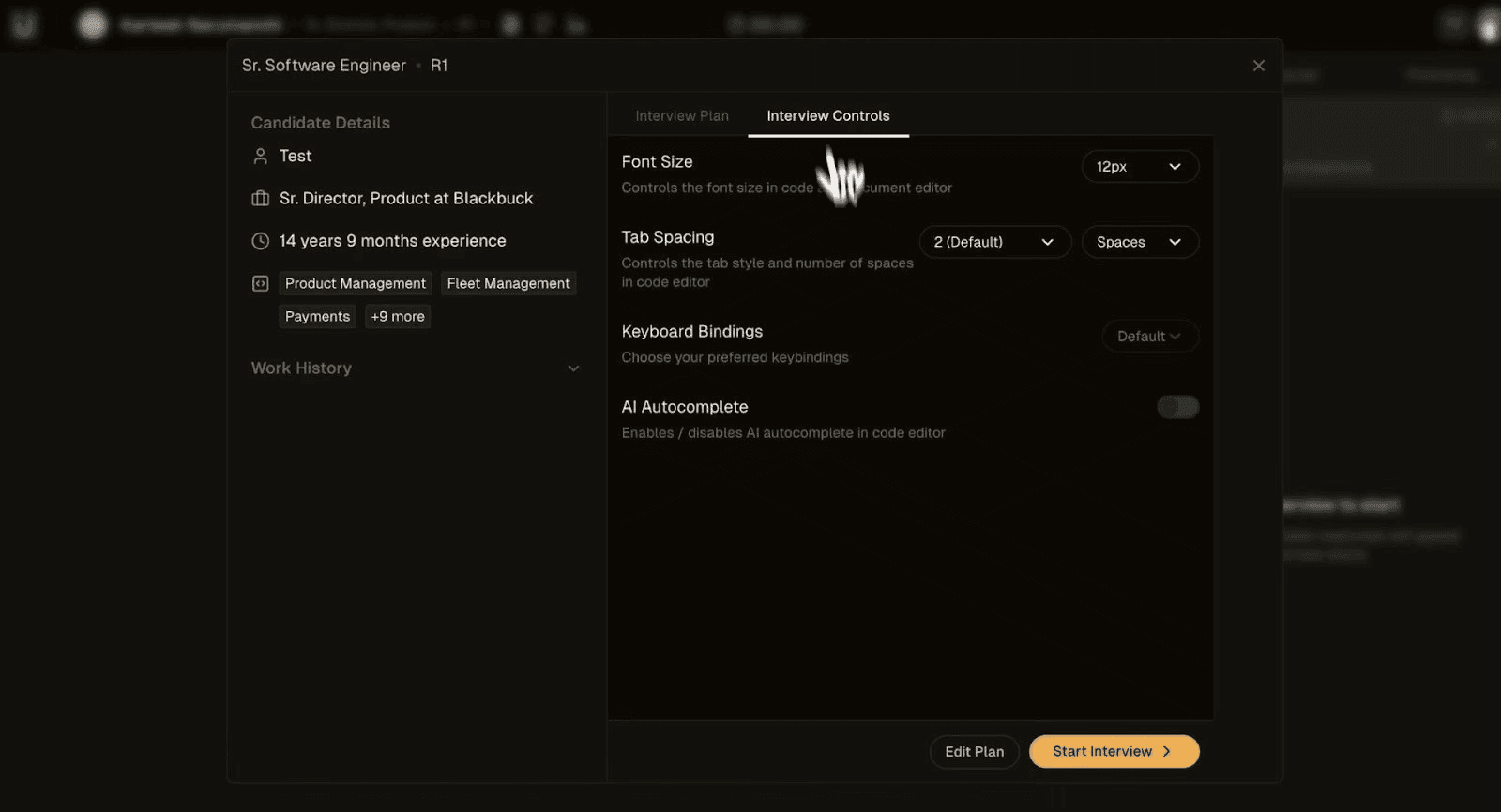Viewport: 1501px width, 812px height.
Task: Select the Interview Controls tab
Action: 828,115
